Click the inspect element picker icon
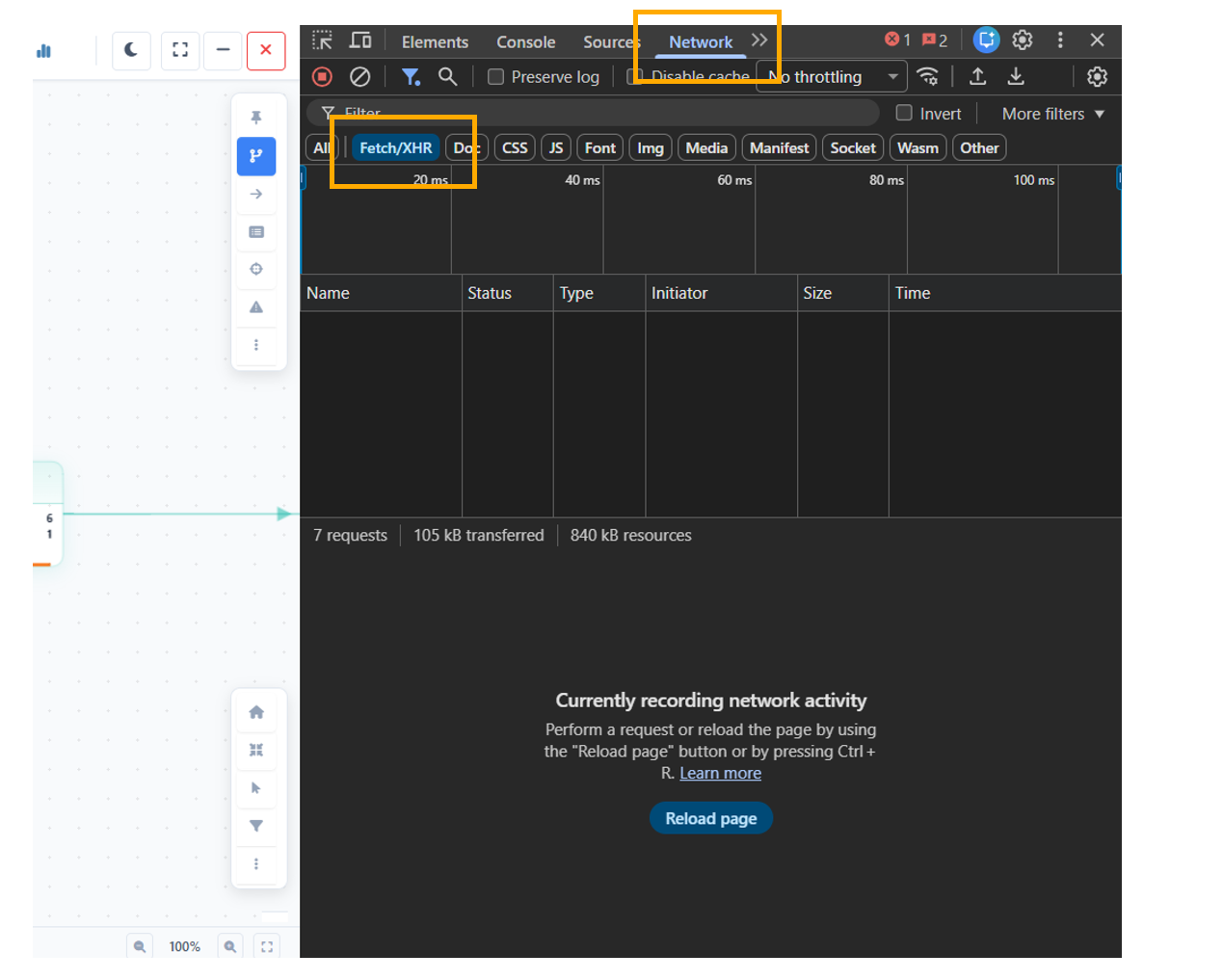This screenshot has height=980, width=1223. coord(322,40)
